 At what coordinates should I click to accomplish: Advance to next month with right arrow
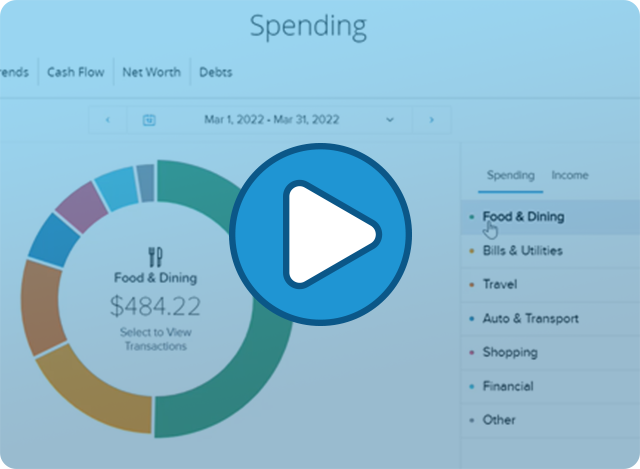click(x=431, y=120)
